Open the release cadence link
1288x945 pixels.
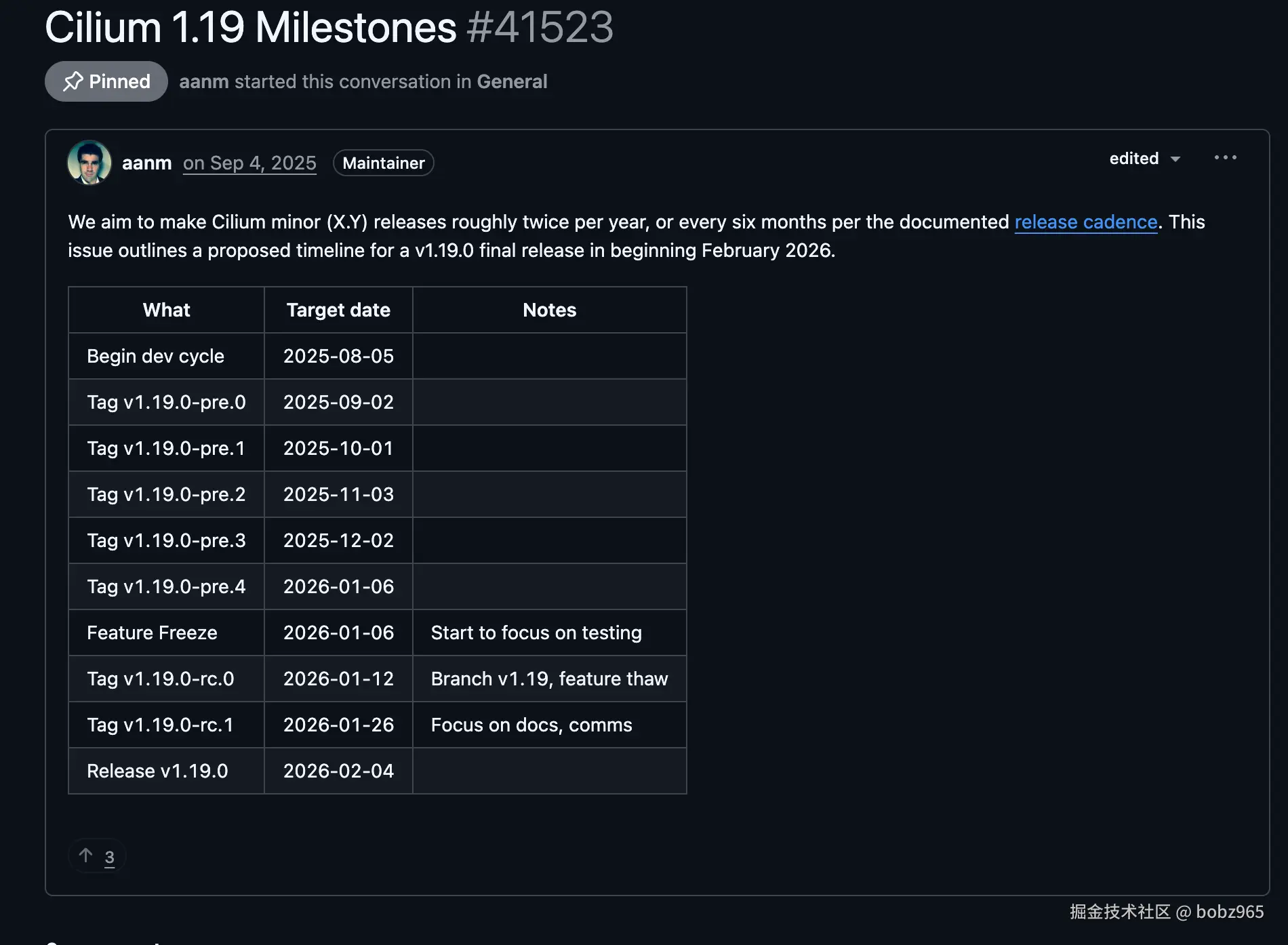pos(1085,222)
